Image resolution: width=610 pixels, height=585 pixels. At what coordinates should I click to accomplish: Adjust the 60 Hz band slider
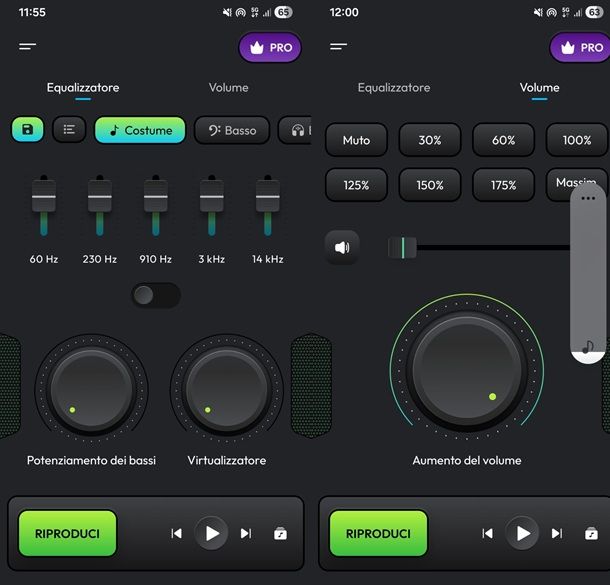coord(44,196)
